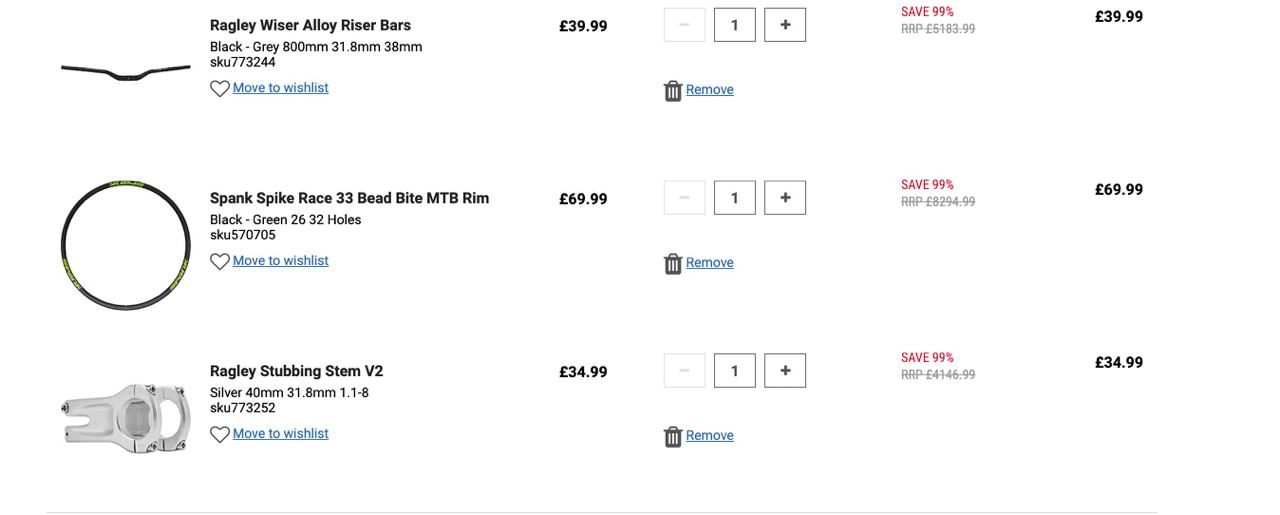View the silver stem product thumbnail
1280x515 pixels.
(126, 417)
